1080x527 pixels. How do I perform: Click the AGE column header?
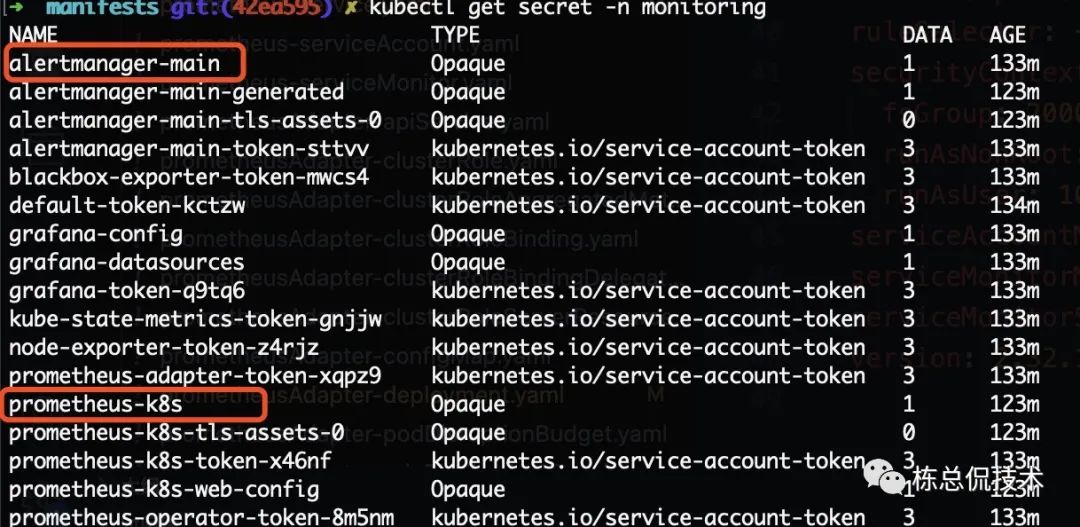1008,35
